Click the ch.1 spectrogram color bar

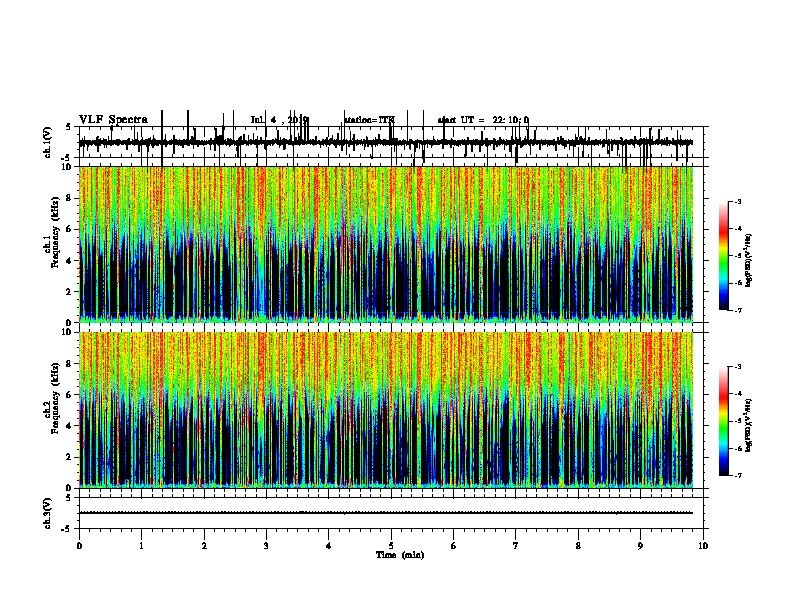point(723,256)
